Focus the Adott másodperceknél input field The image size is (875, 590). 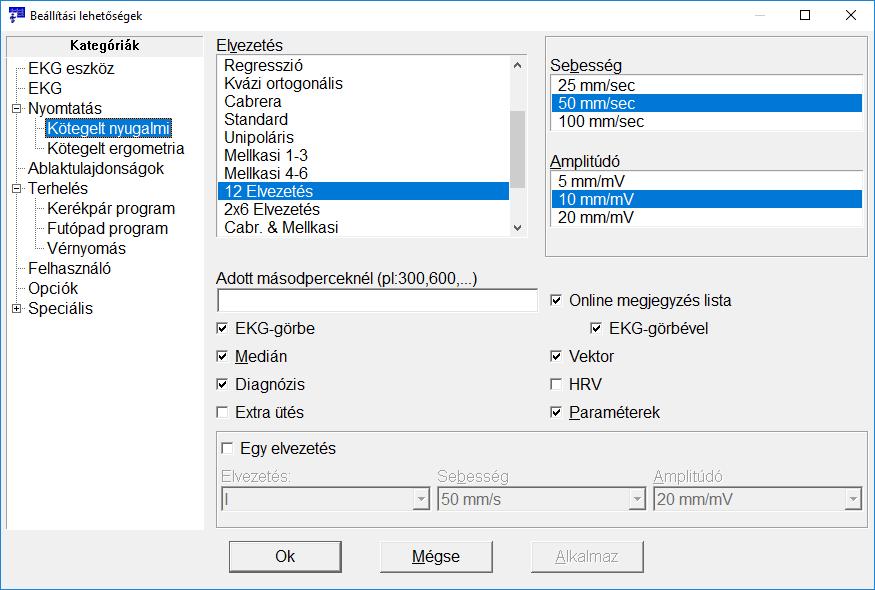point(377,300)
